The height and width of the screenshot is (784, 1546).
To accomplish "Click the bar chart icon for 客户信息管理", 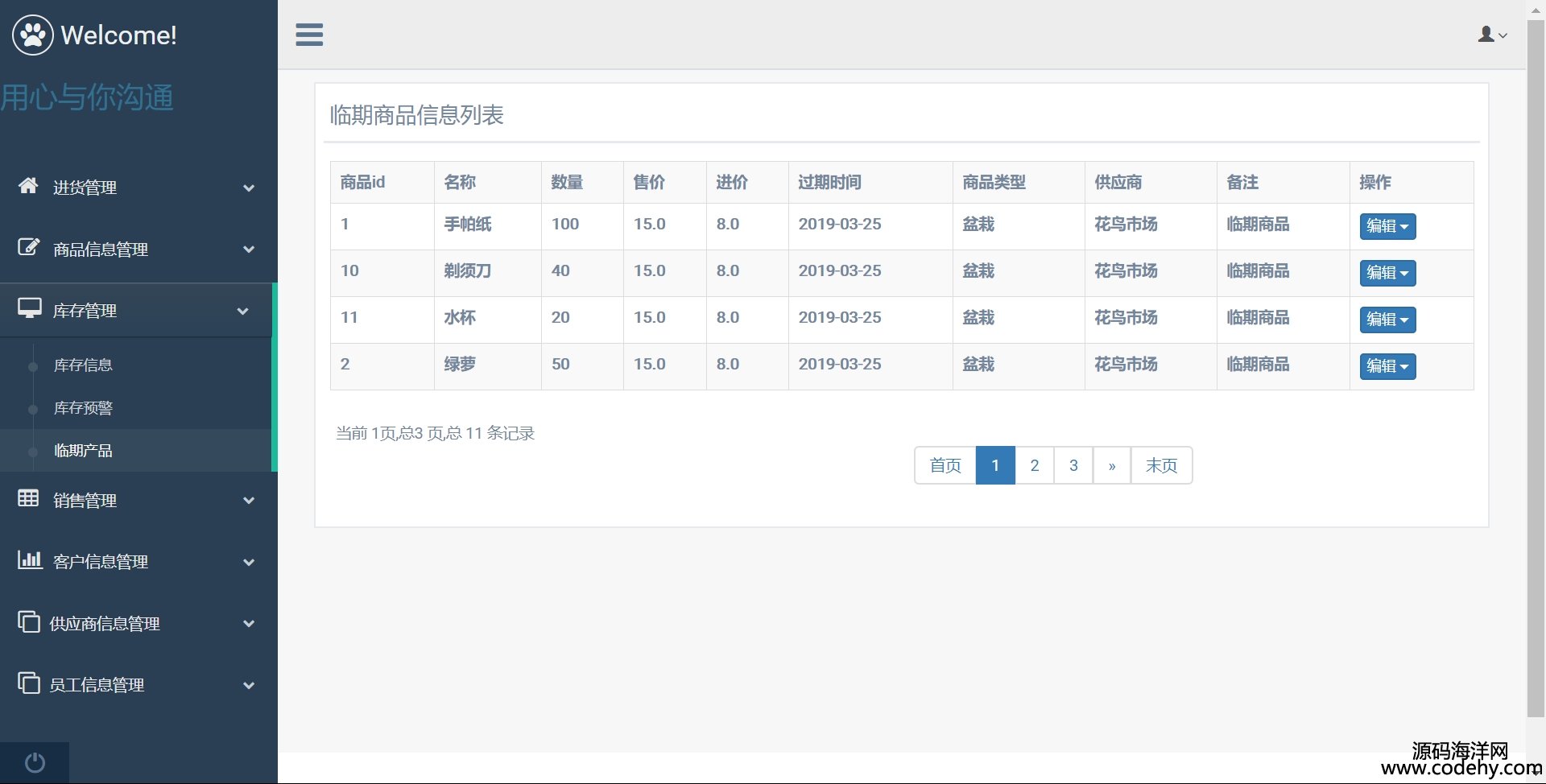I will pos(30,560).
